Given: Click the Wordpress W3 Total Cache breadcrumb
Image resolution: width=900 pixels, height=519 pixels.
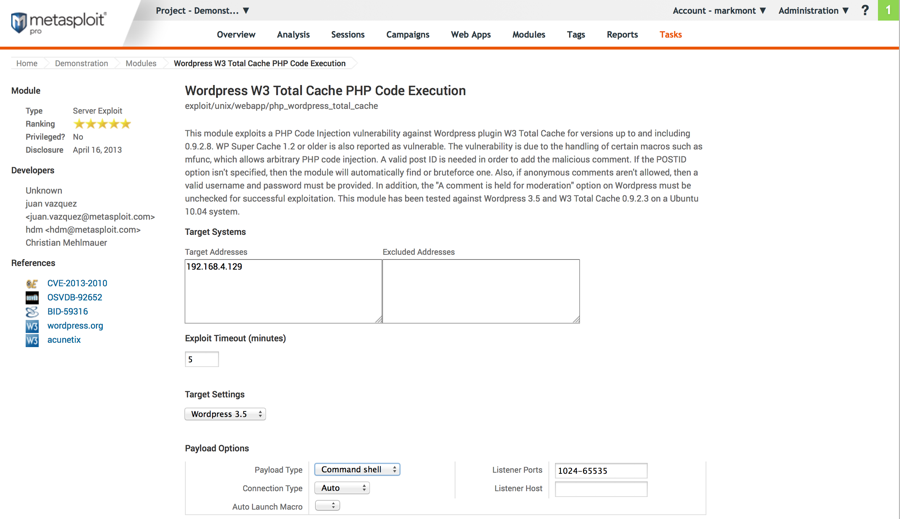Looking at the screenshot, I should (x=259, y=63).
